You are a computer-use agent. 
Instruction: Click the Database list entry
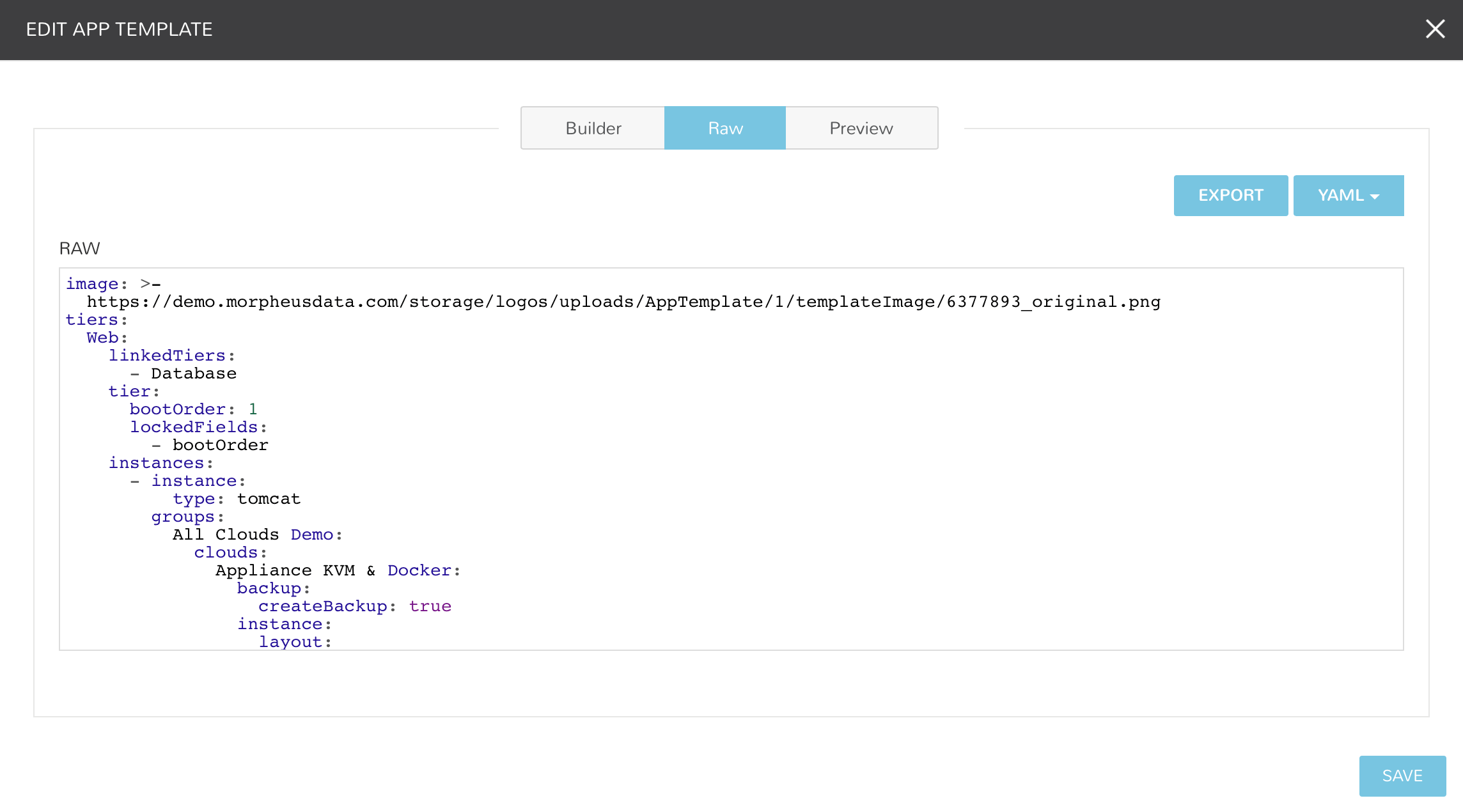coord(193,373)
